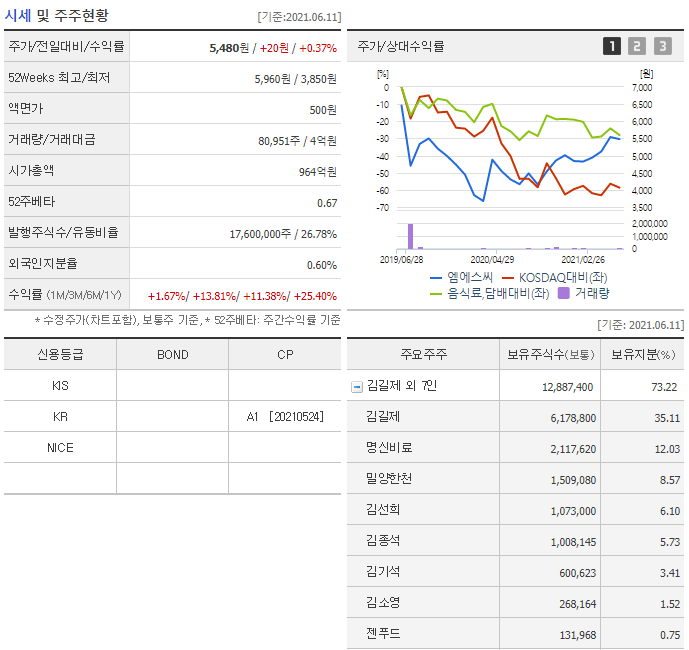Select shareholder row 김소영
Image resolution: width=689 pixels, height=650 pixels.
pyautogui.click(x=515, y=603)
